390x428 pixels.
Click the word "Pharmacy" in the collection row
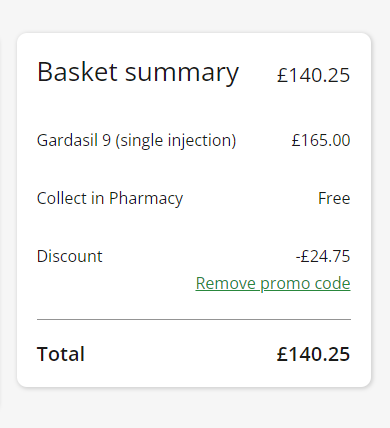point(146,199)
